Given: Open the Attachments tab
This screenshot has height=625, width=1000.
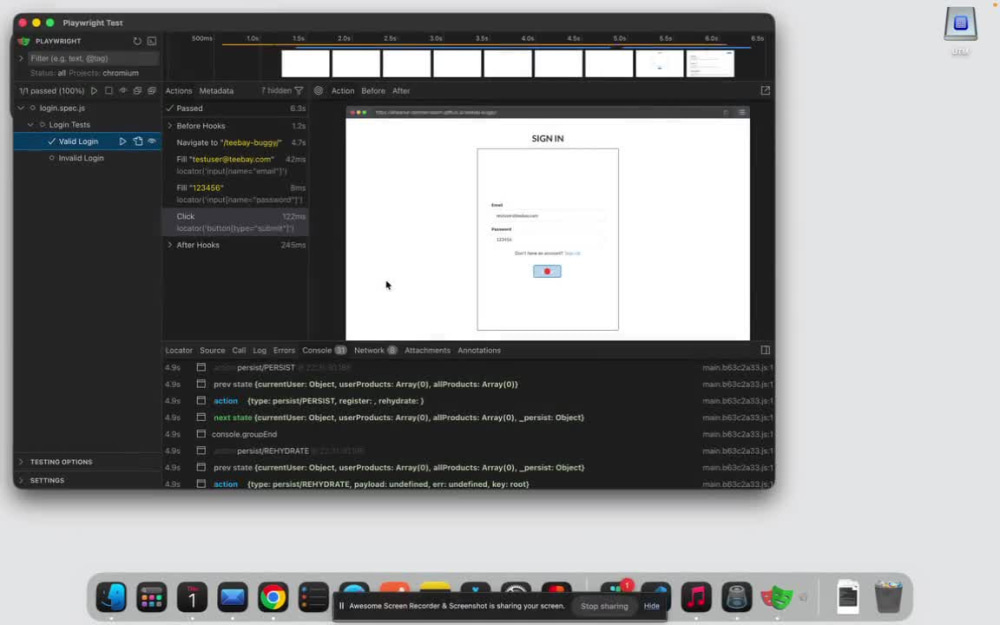Looking at the screenshot, I should [427, 350].
